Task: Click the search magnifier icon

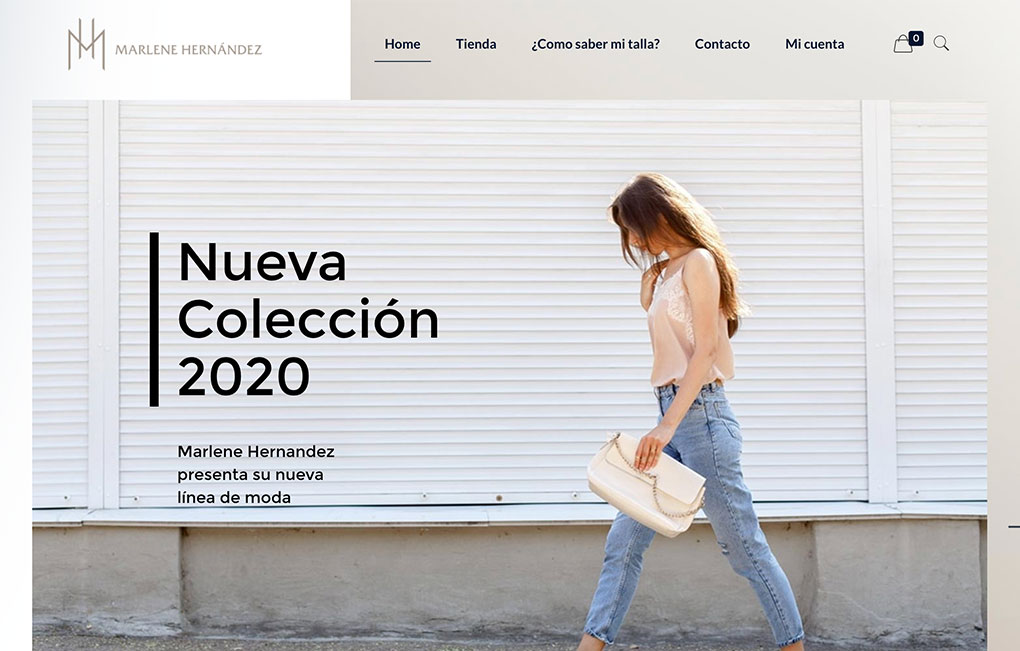Action: (941, 44)
